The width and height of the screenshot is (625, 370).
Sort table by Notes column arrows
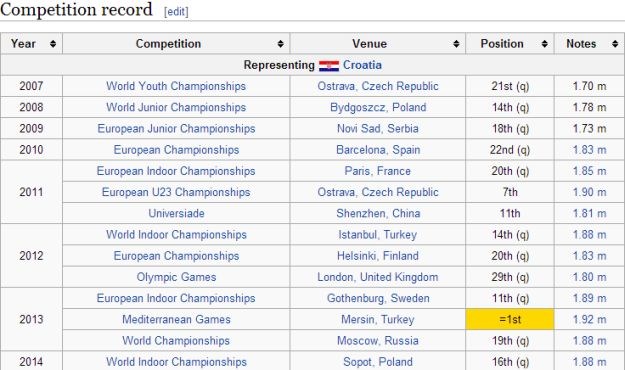pos(615,44)
